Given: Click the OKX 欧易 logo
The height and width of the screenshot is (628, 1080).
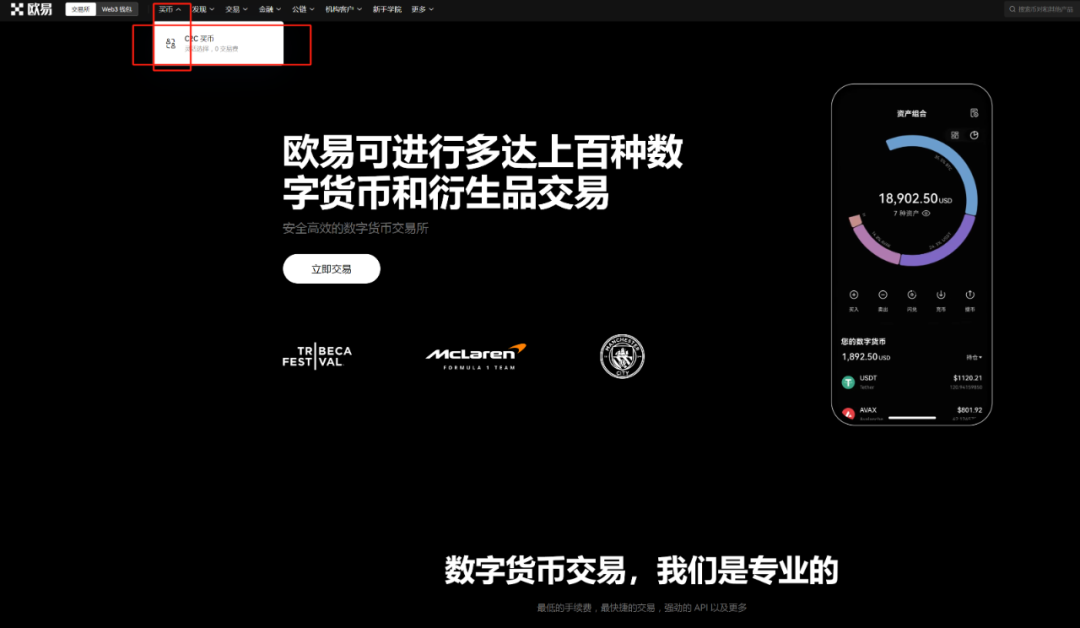Looking at the screenshot, I should [x=30, y=9].
